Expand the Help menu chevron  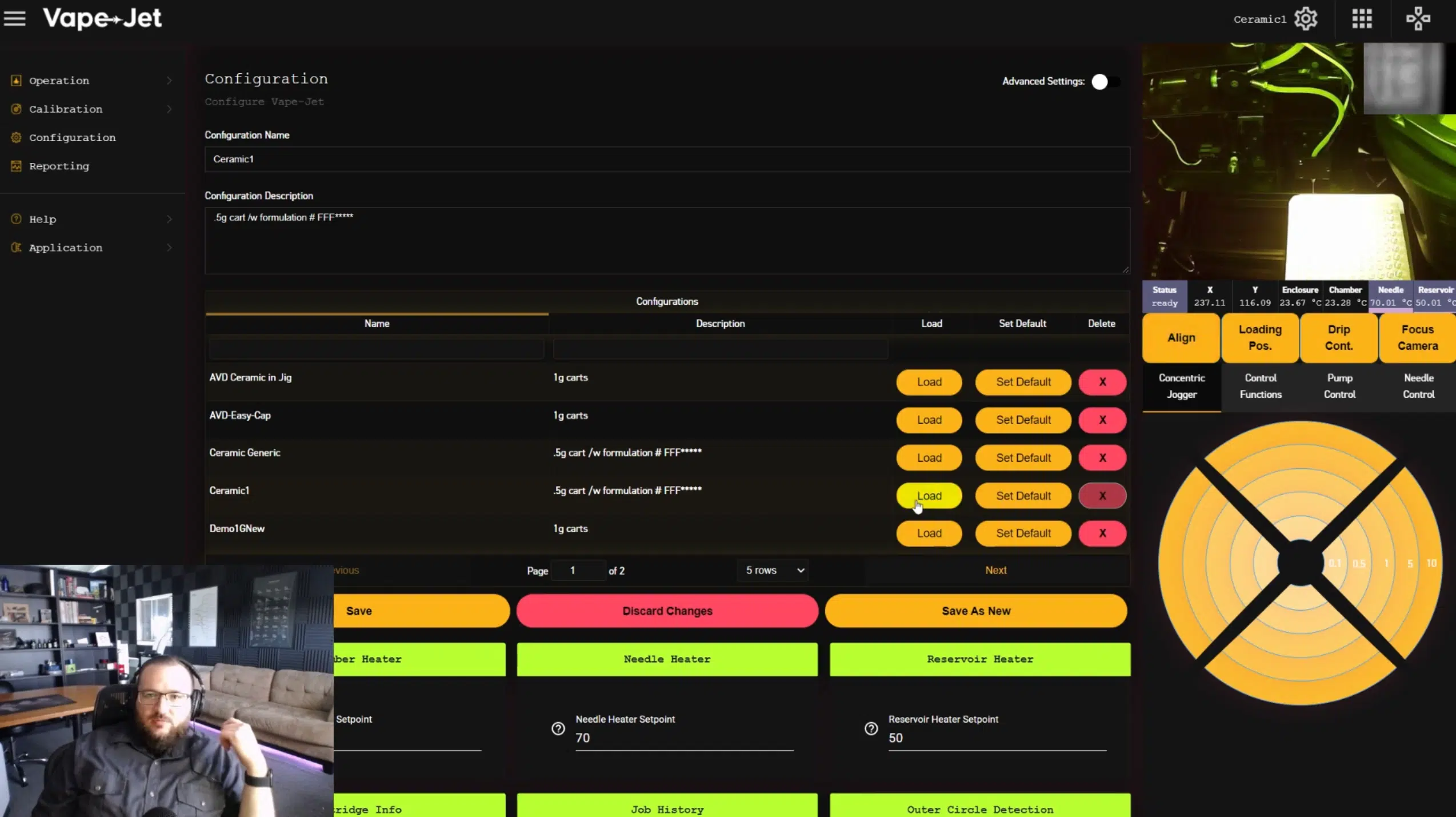(x=169, y=219)
